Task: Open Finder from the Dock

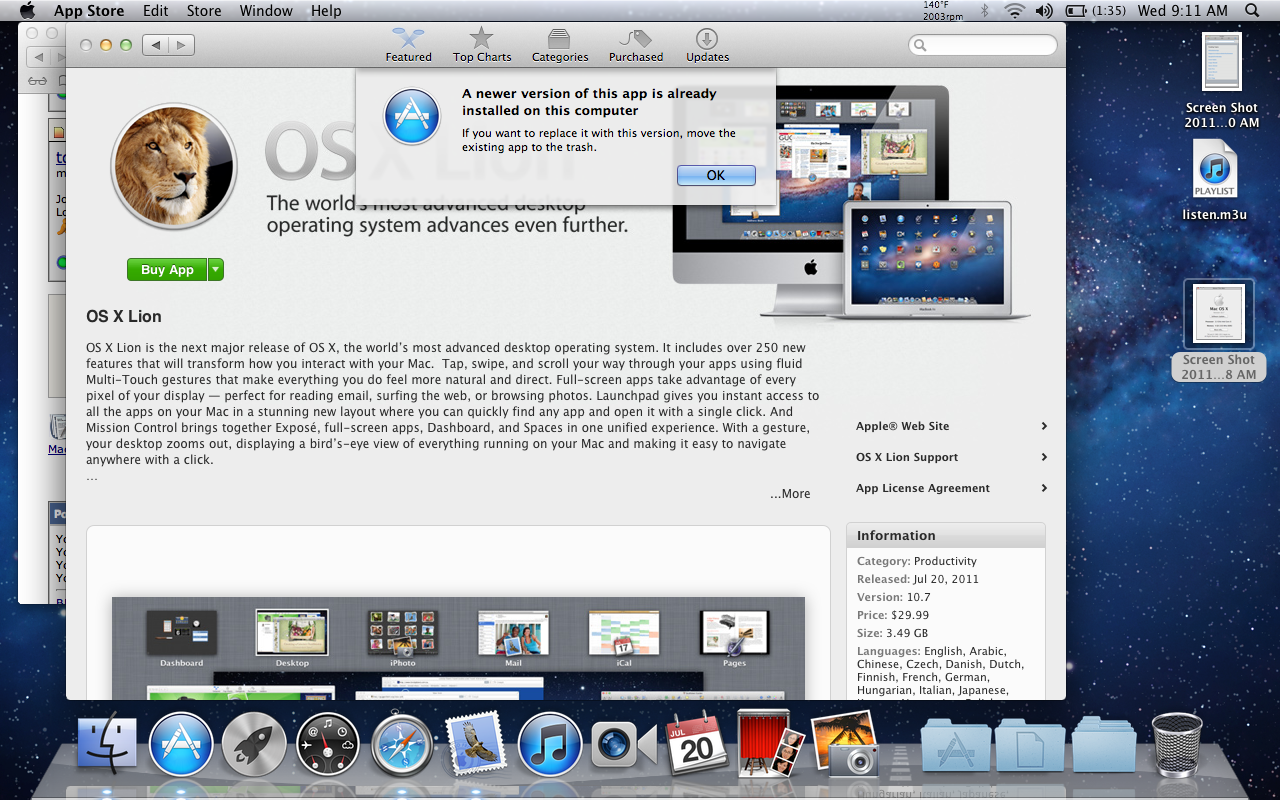Action: pyautogui.click(x=107, y=745)
